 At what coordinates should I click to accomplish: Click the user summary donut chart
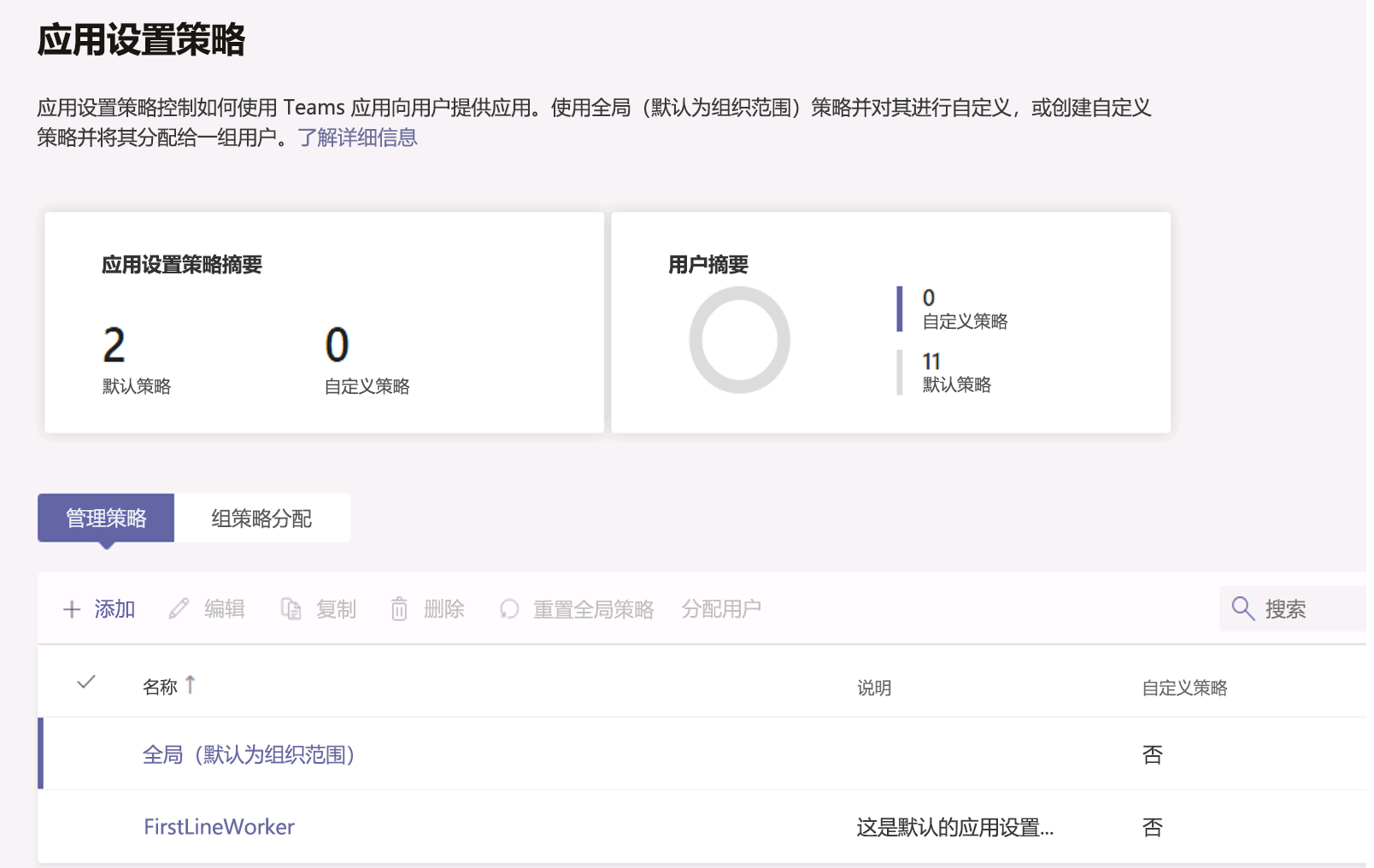739,340
